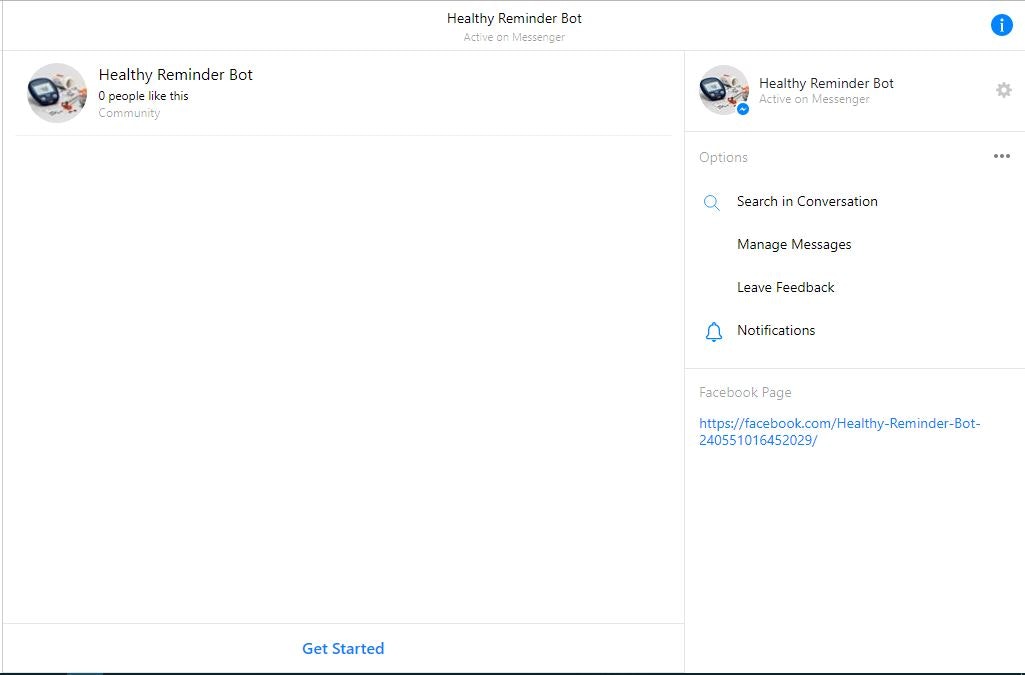Click Healthy Reminder Bot title in the header

(x=514, y=18)
